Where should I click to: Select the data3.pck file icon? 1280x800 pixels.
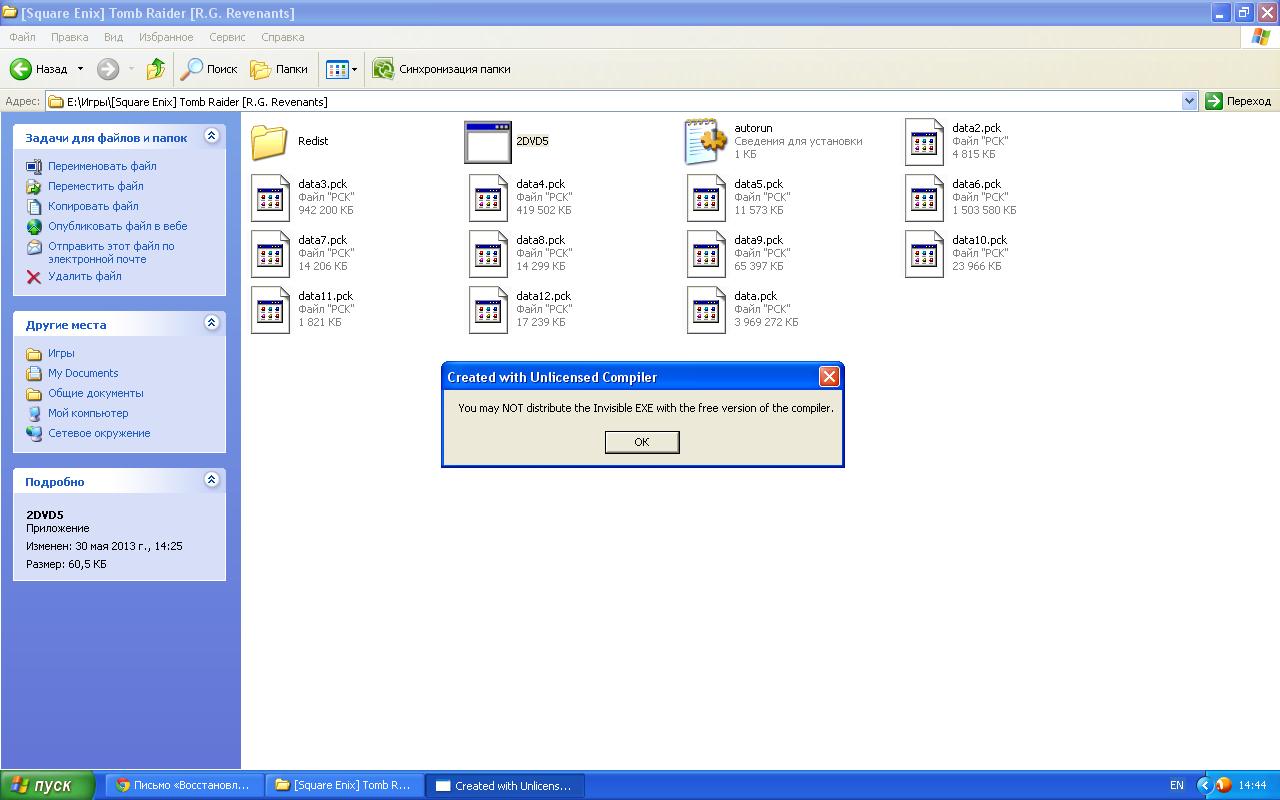point(270,198)
